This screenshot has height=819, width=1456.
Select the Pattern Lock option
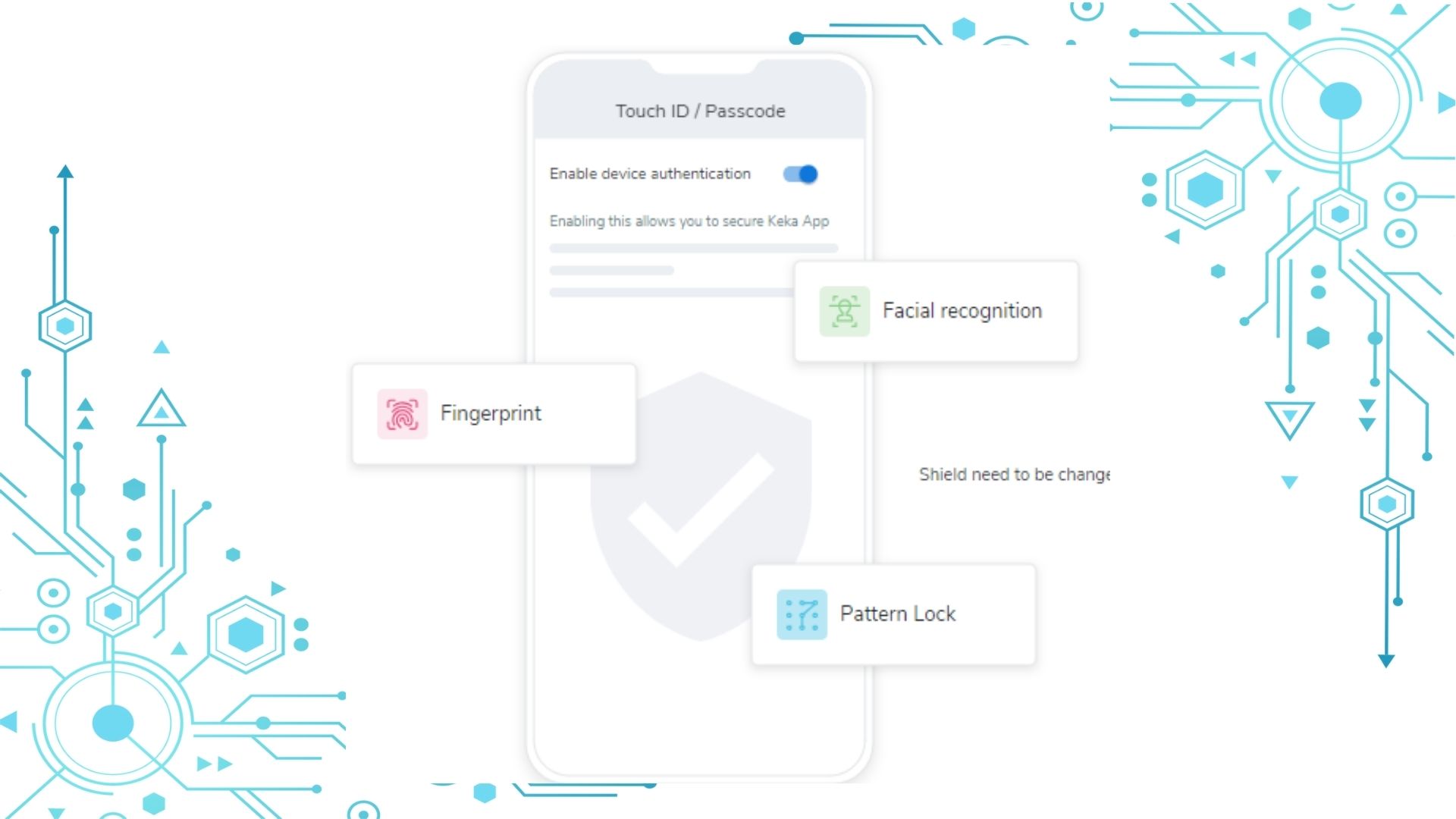(894, 613)
